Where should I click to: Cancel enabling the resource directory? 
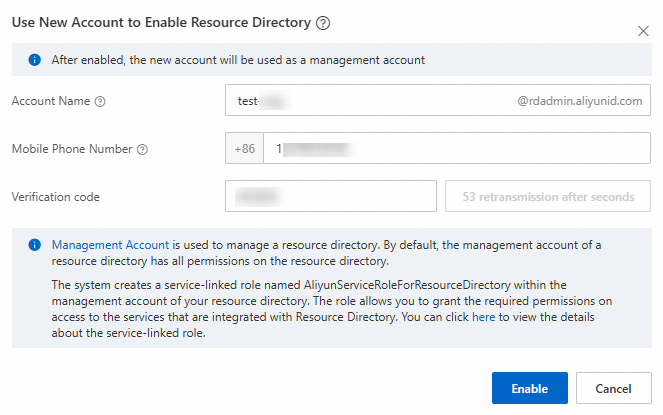[612, 388]
